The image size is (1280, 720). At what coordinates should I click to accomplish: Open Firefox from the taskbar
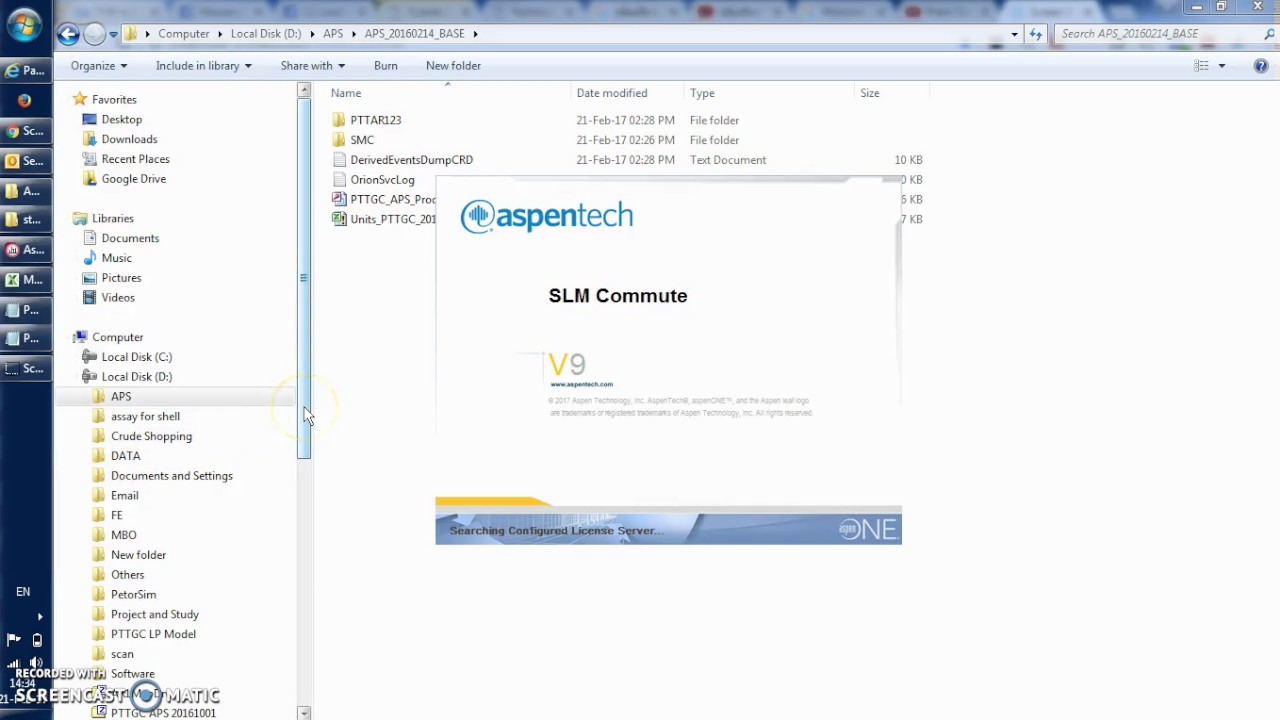click(25, 101)
